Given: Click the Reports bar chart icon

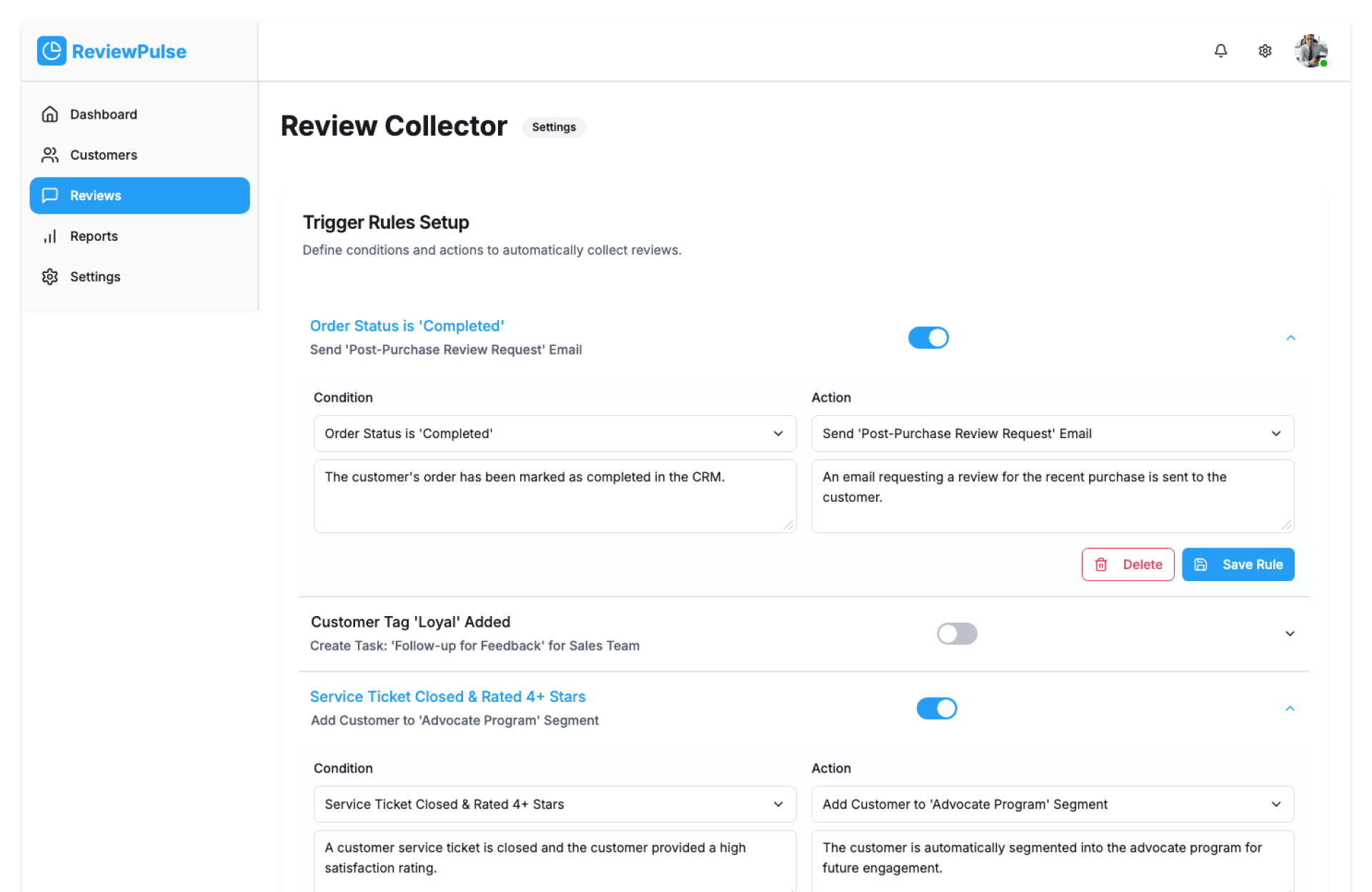Looking at the screenshot, I should click(50, 237).
